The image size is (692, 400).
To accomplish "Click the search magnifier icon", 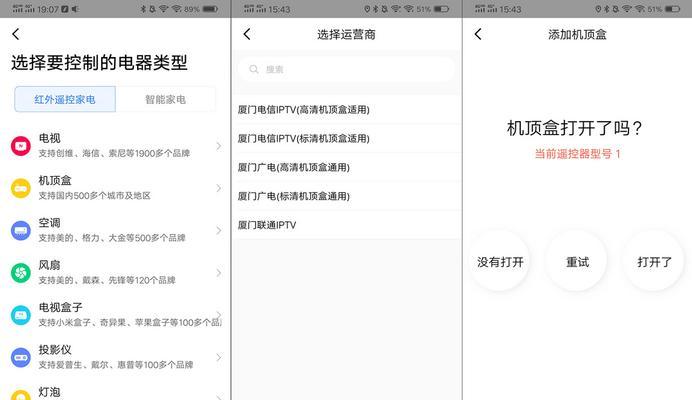I will [254, 69].
